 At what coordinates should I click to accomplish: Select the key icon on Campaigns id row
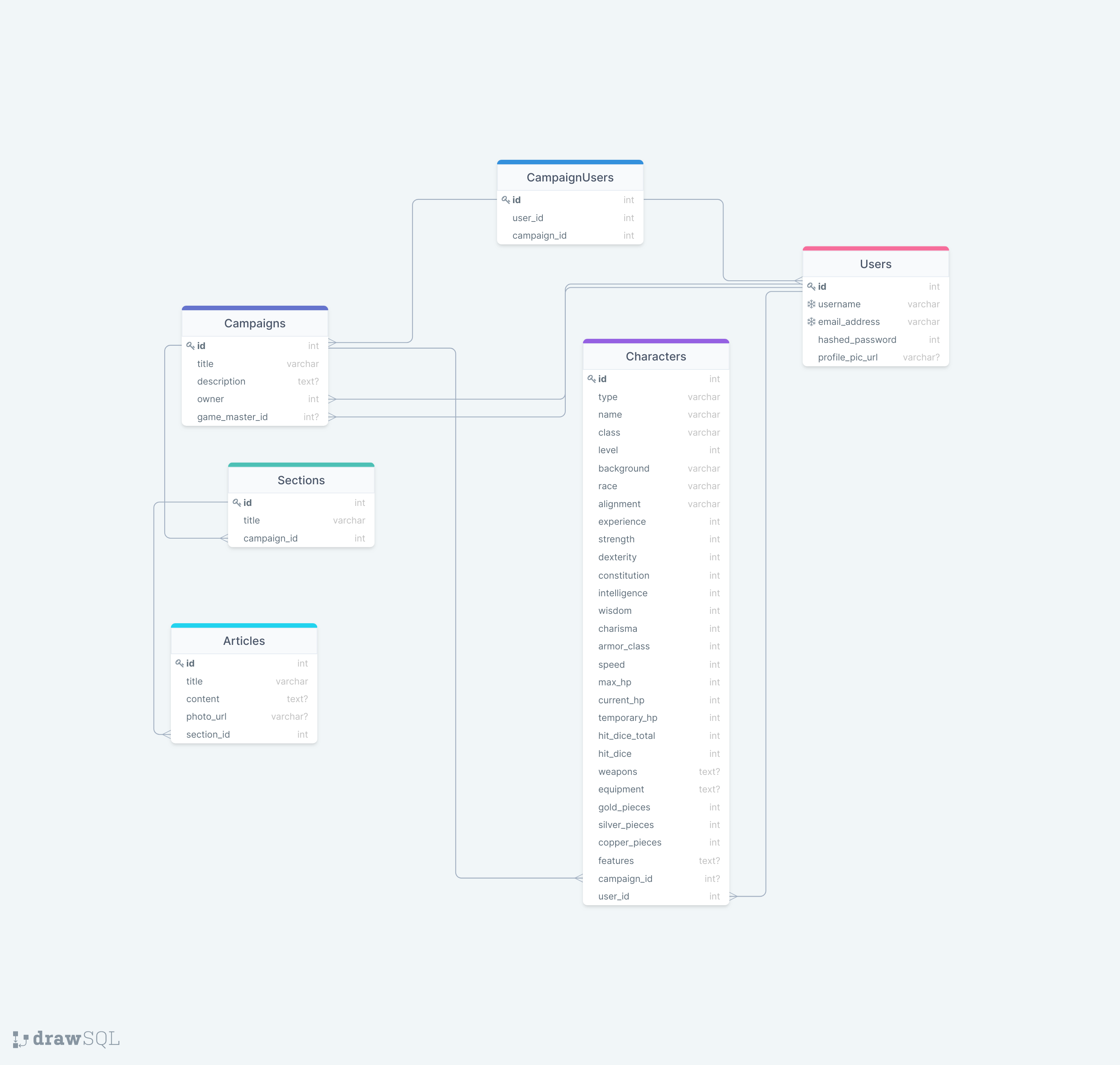pyautogui.click(x=191, y=345)
